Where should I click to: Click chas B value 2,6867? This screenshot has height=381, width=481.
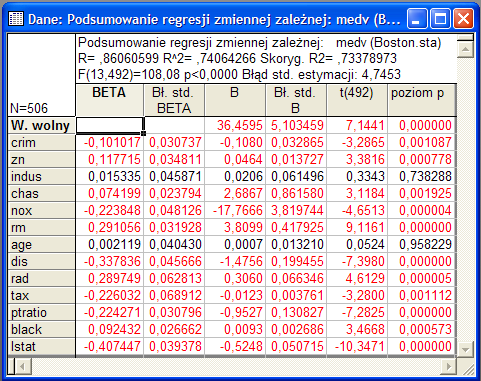coord(235,194)
